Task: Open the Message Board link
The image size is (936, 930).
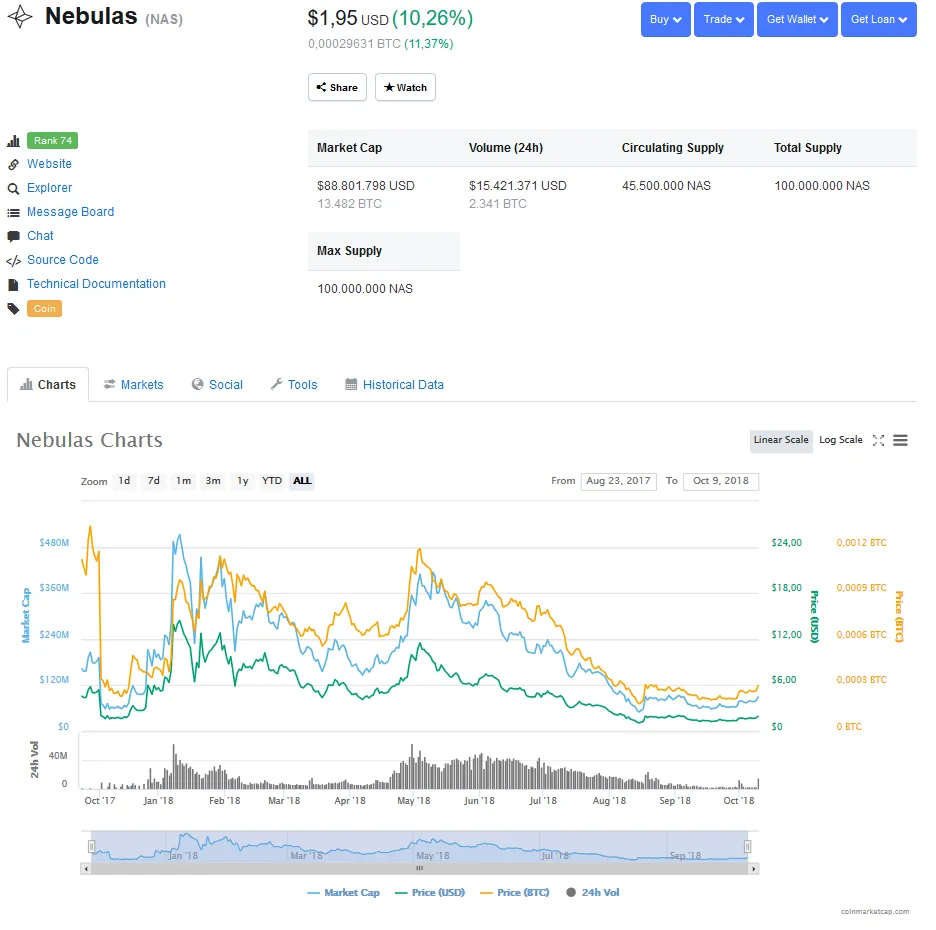Action: click(70, 212)
